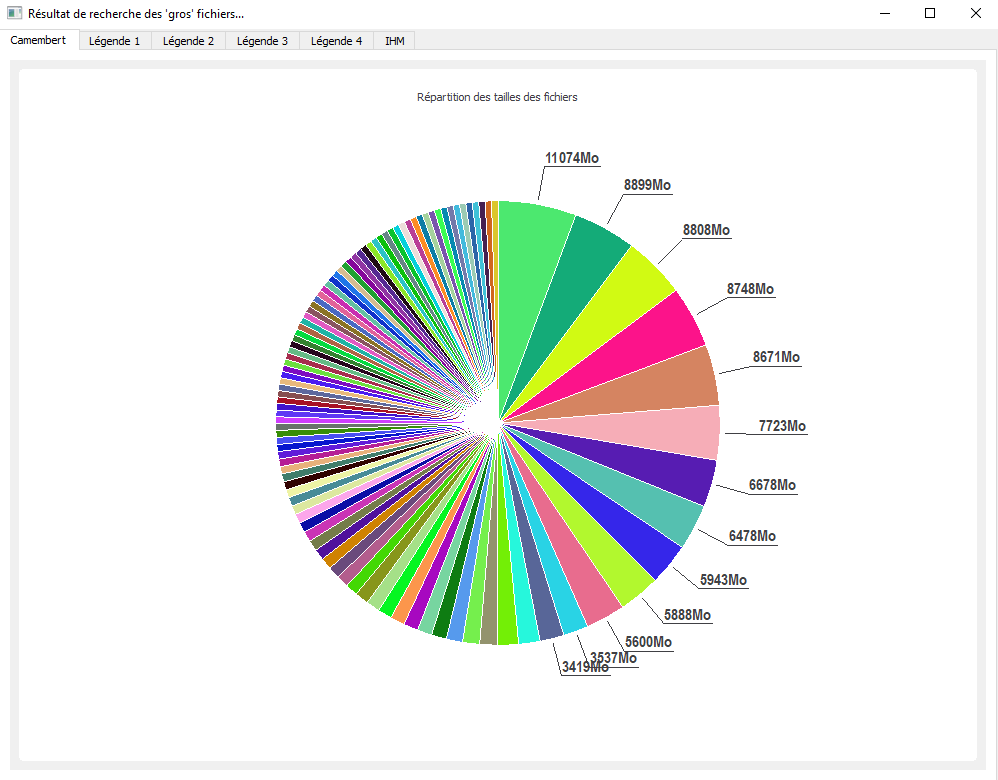Select the Légende 2 tab
Image resolution: width=998 pixels, height=780 pixels.
pos(188,41)
